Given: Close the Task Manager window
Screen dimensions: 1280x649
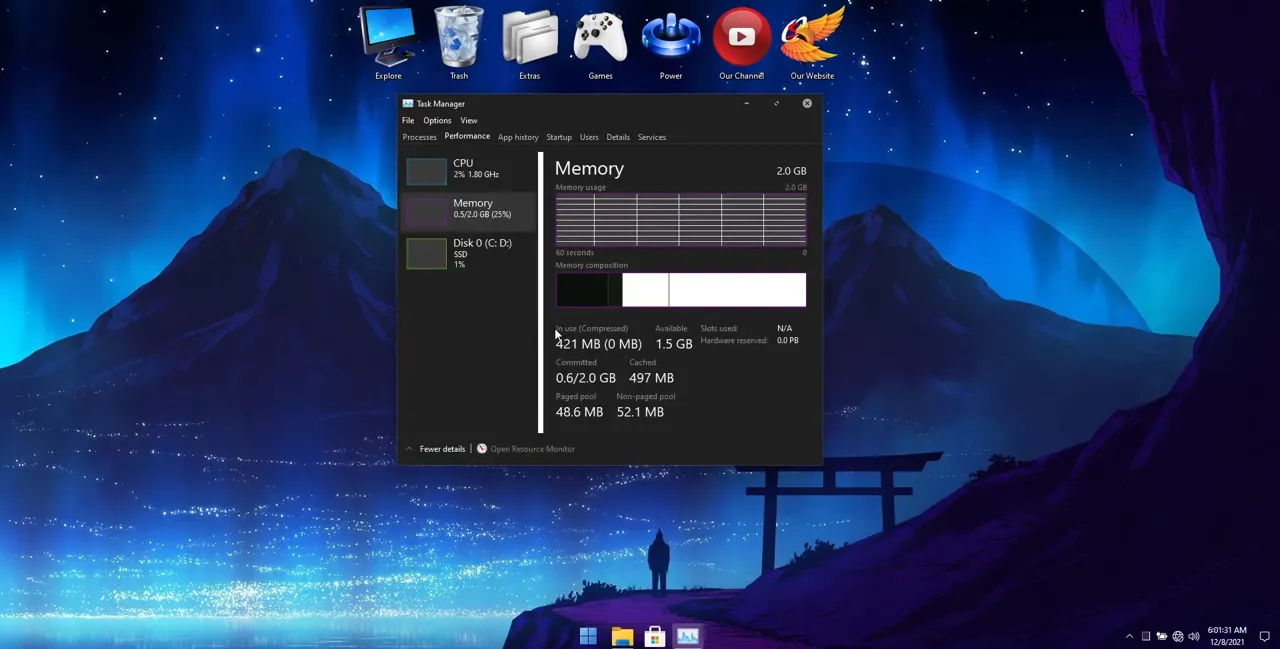Looking at the screenshot, I should coord(807,103).
